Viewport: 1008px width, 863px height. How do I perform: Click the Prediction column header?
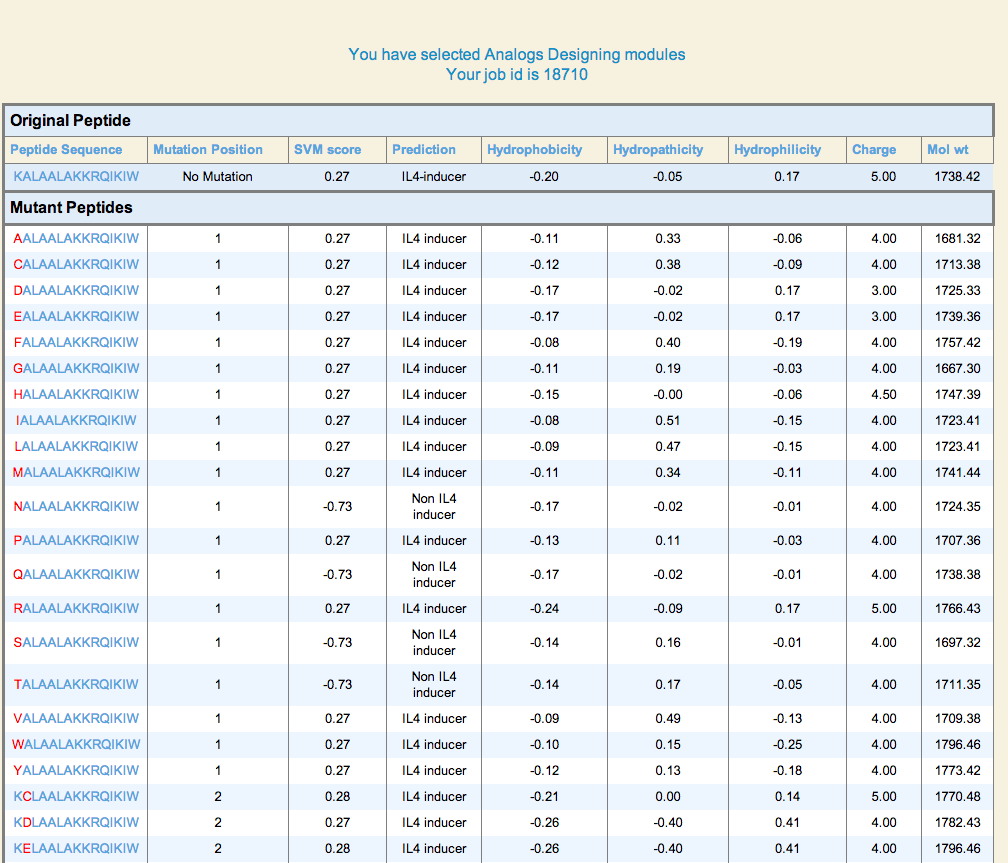click(424, 150)
